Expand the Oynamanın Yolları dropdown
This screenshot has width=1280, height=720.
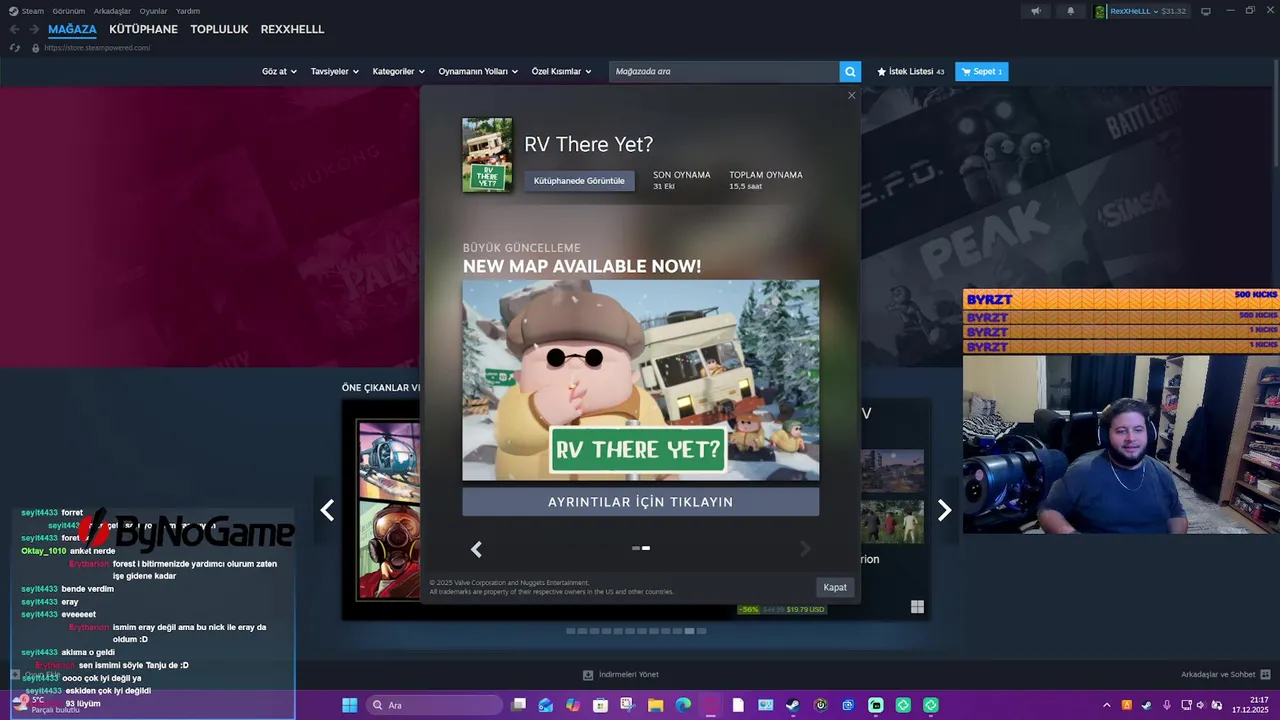tap(478, 71)
